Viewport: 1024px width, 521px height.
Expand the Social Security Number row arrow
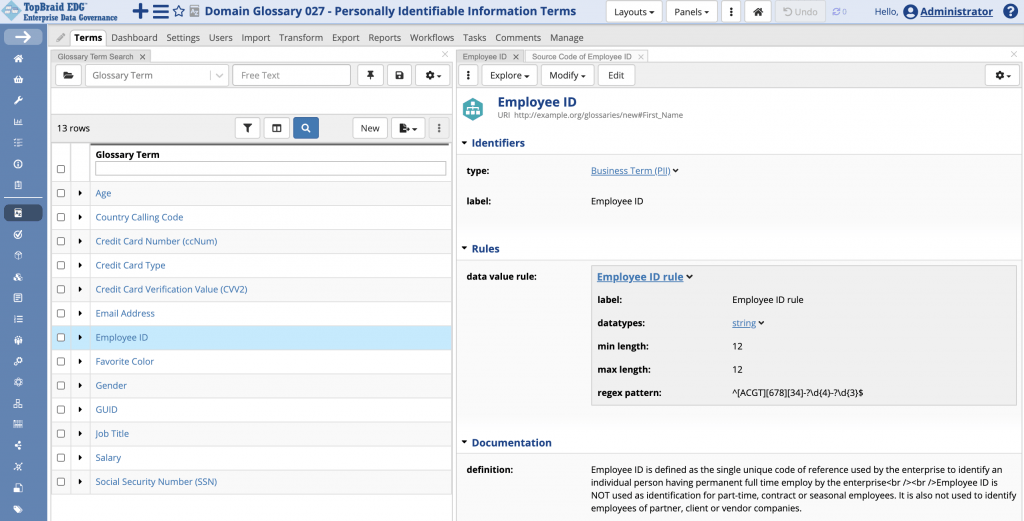(80, 482)
